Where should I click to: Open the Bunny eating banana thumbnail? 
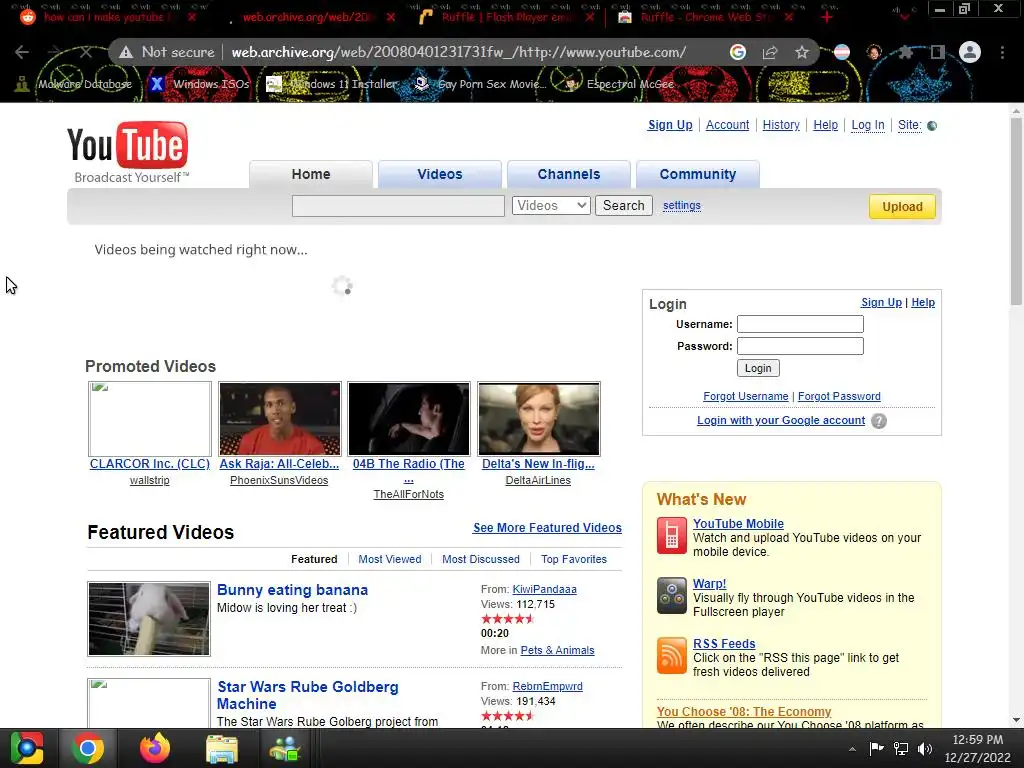click(x=149, y=619)
